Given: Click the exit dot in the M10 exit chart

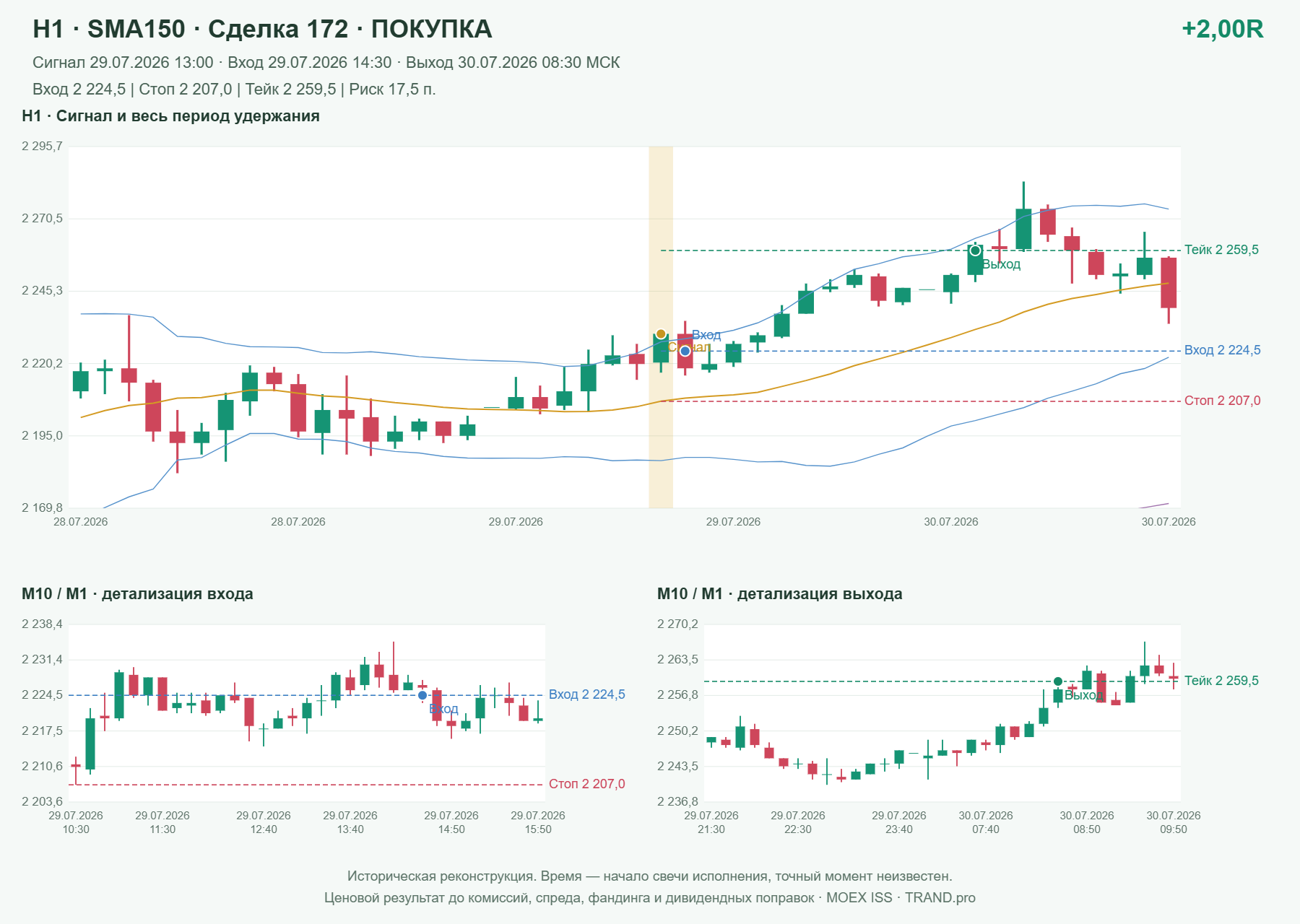Looking at the screenshot, I should tap(1058, 681).
